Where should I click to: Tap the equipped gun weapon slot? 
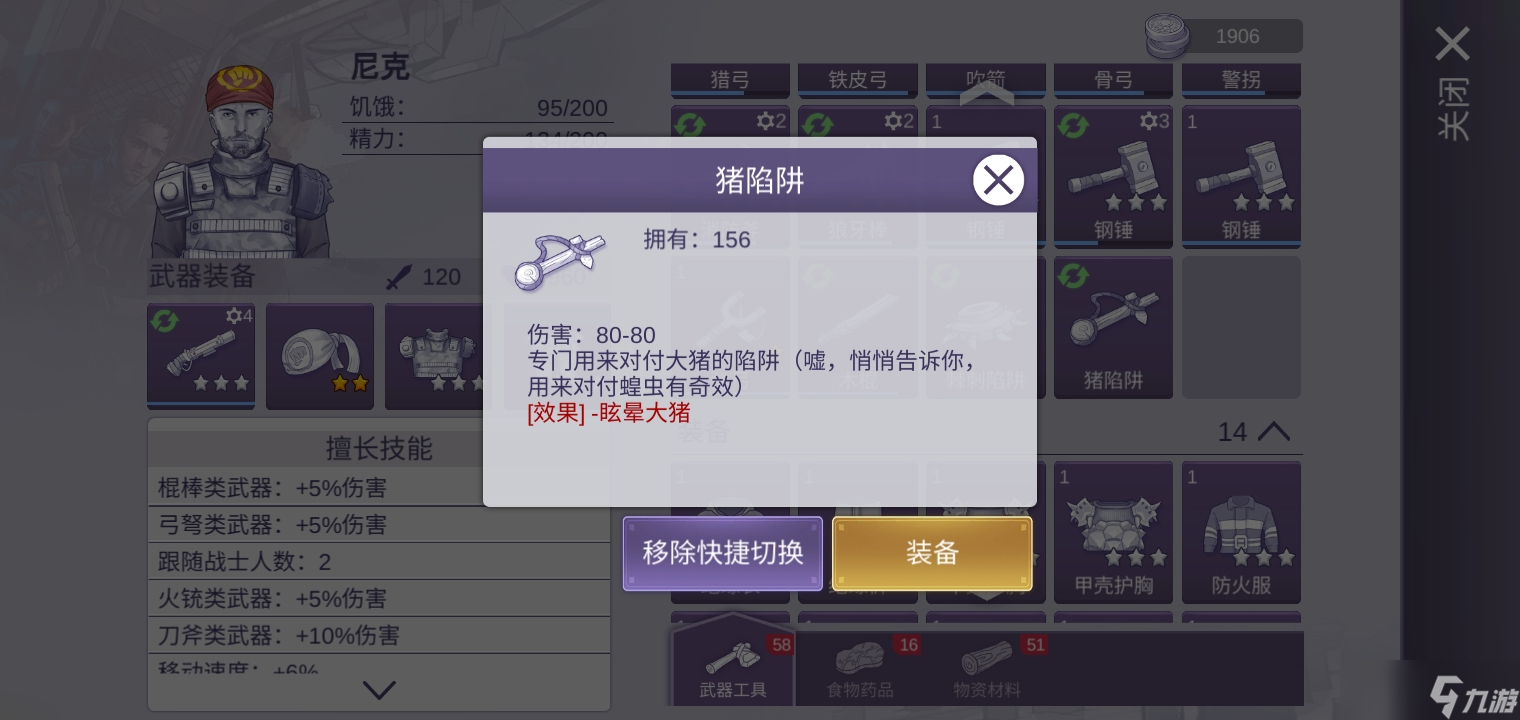pos(201,356)
